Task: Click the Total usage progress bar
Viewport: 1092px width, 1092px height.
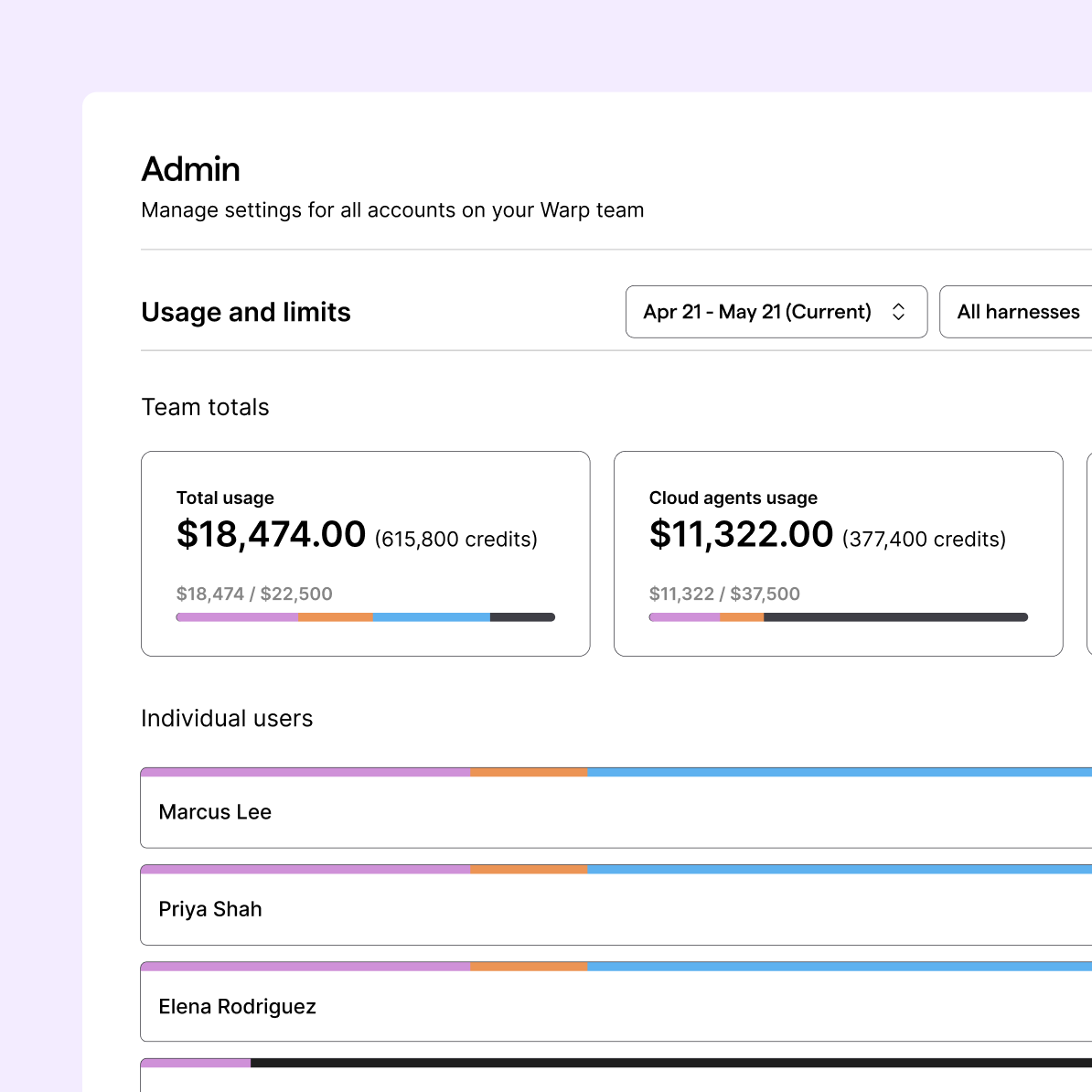Action: [x=366, y=617]
